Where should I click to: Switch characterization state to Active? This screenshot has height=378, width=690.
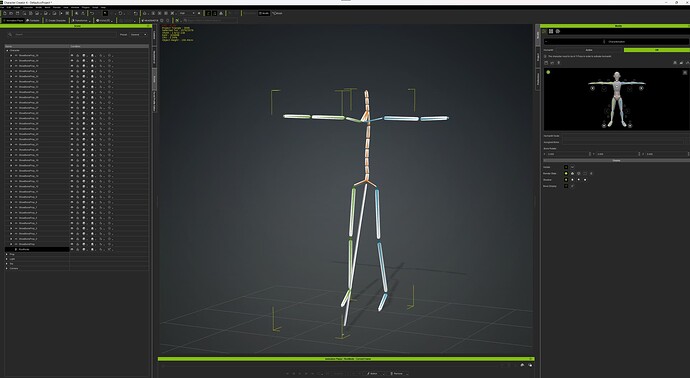coord(589,50)
